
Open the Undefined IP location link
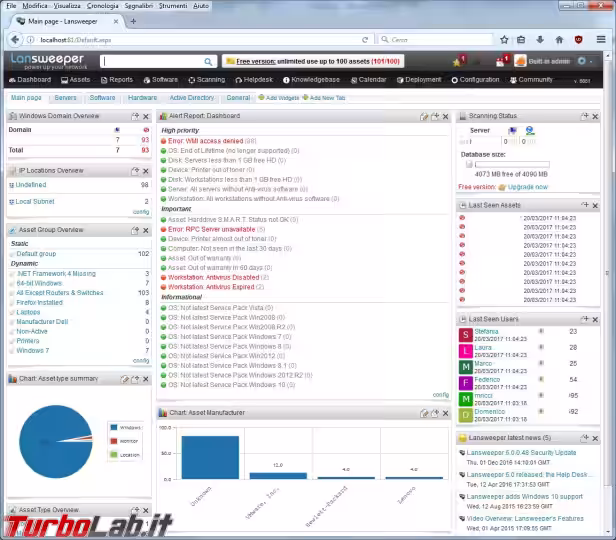click(x=31, y=185)
